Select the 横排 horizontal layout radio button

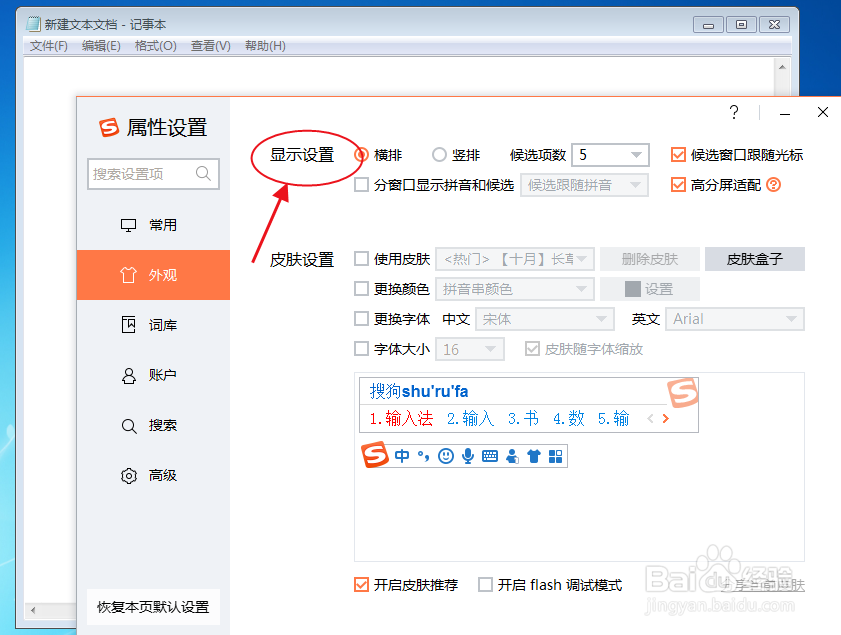(x=362, y=155)
